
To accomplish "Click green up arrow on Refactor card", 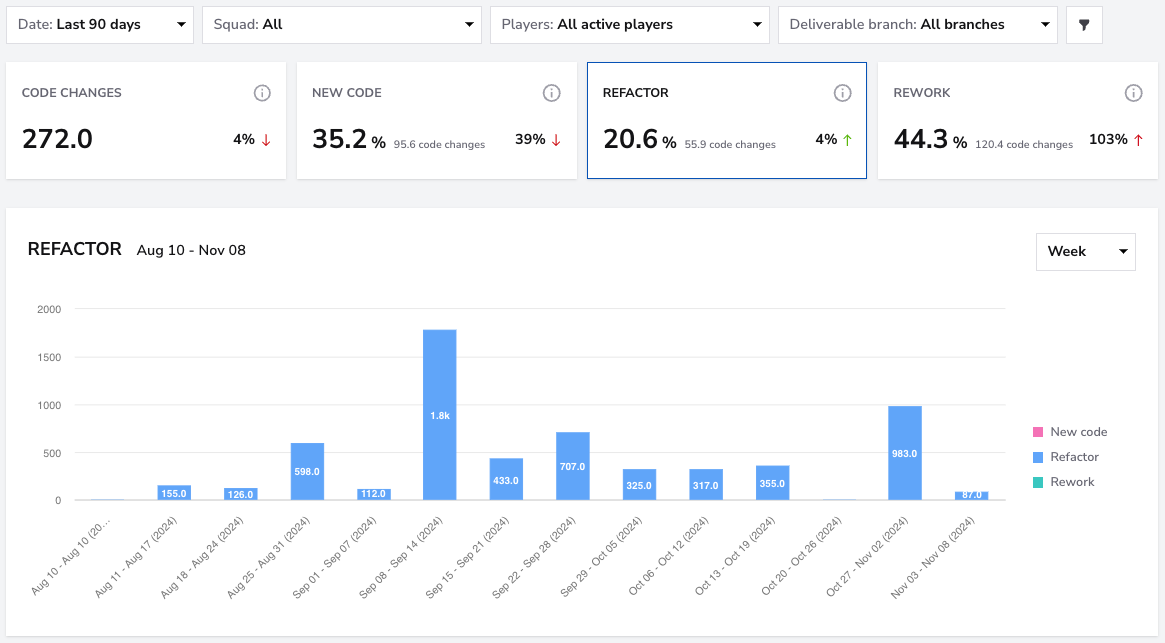I will 847,140.
